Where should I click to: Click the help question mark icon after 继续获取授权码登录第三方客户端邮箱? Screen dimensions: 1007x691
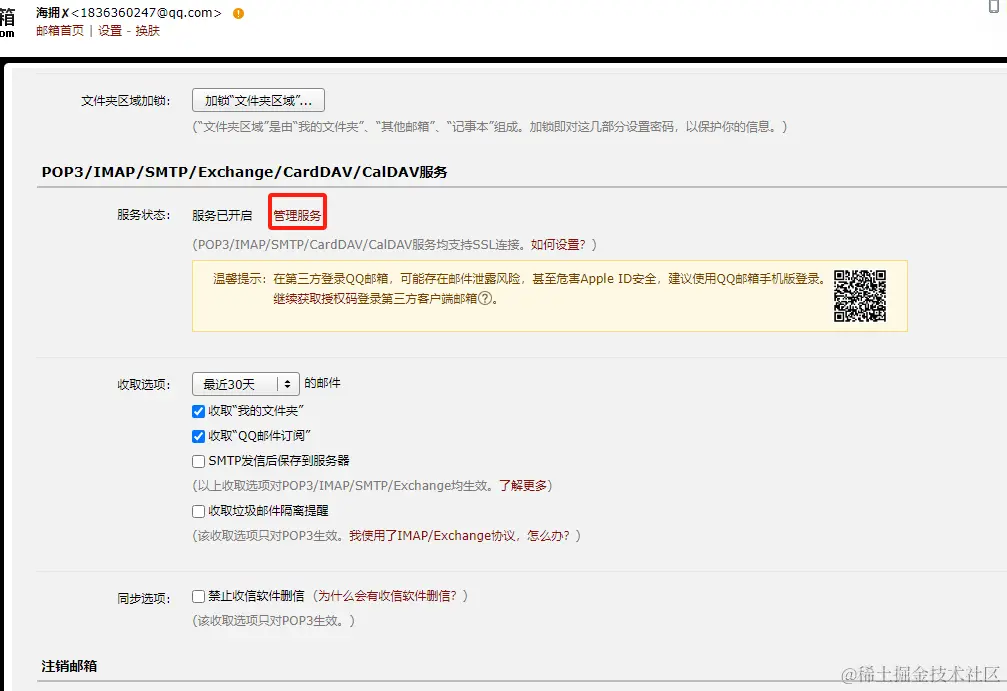click(x=486, y=298)
